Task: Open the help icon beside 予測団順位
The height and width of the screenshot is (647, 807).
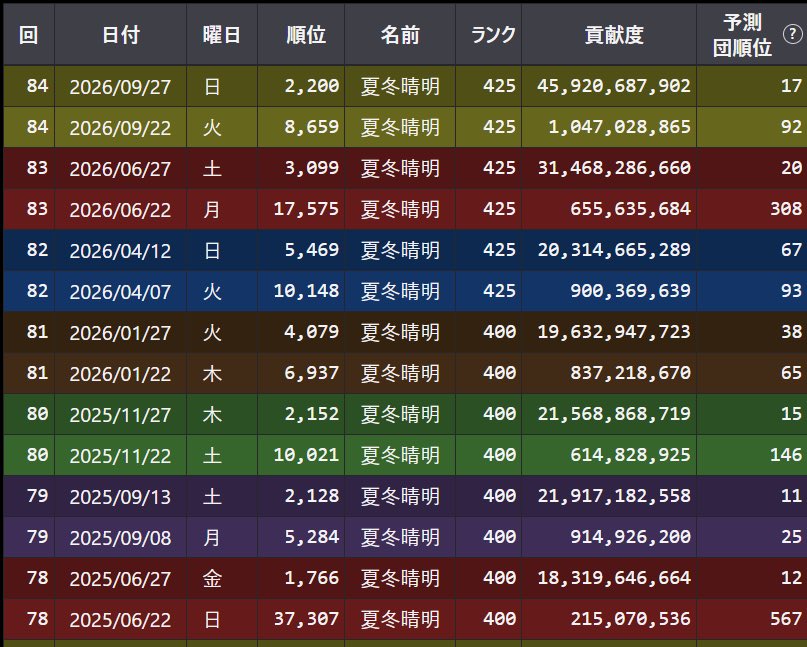Action: 792,34
